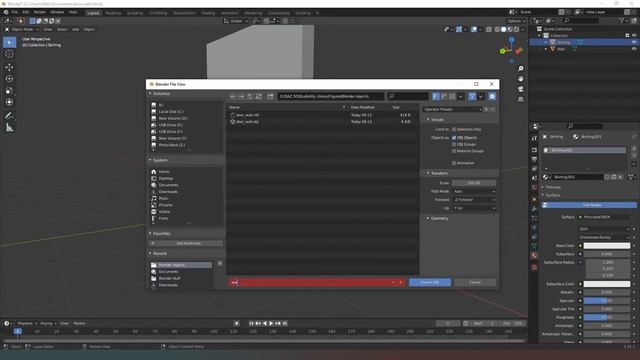The image size is (640, 360).
Task: Open the Object Data properties tab
Action: (534, 246)
